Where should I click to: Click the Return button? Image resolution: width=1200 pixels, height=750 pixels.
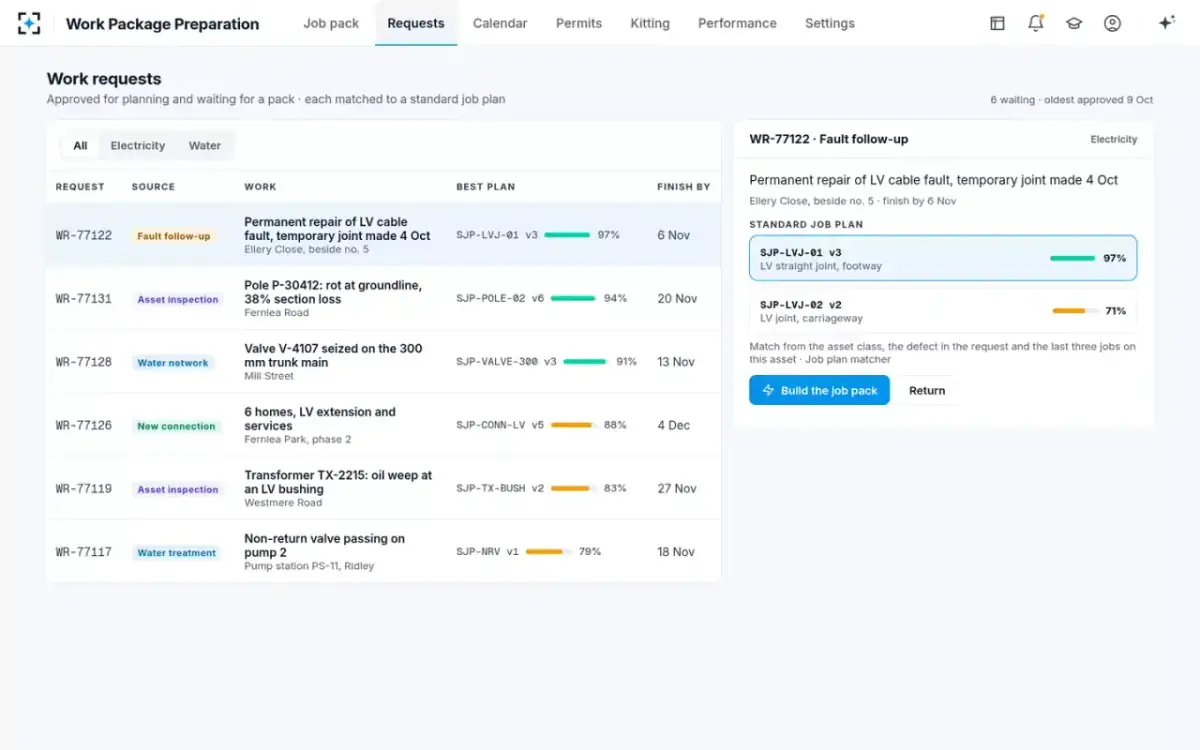pyautogui.click(x=927, y=390)
